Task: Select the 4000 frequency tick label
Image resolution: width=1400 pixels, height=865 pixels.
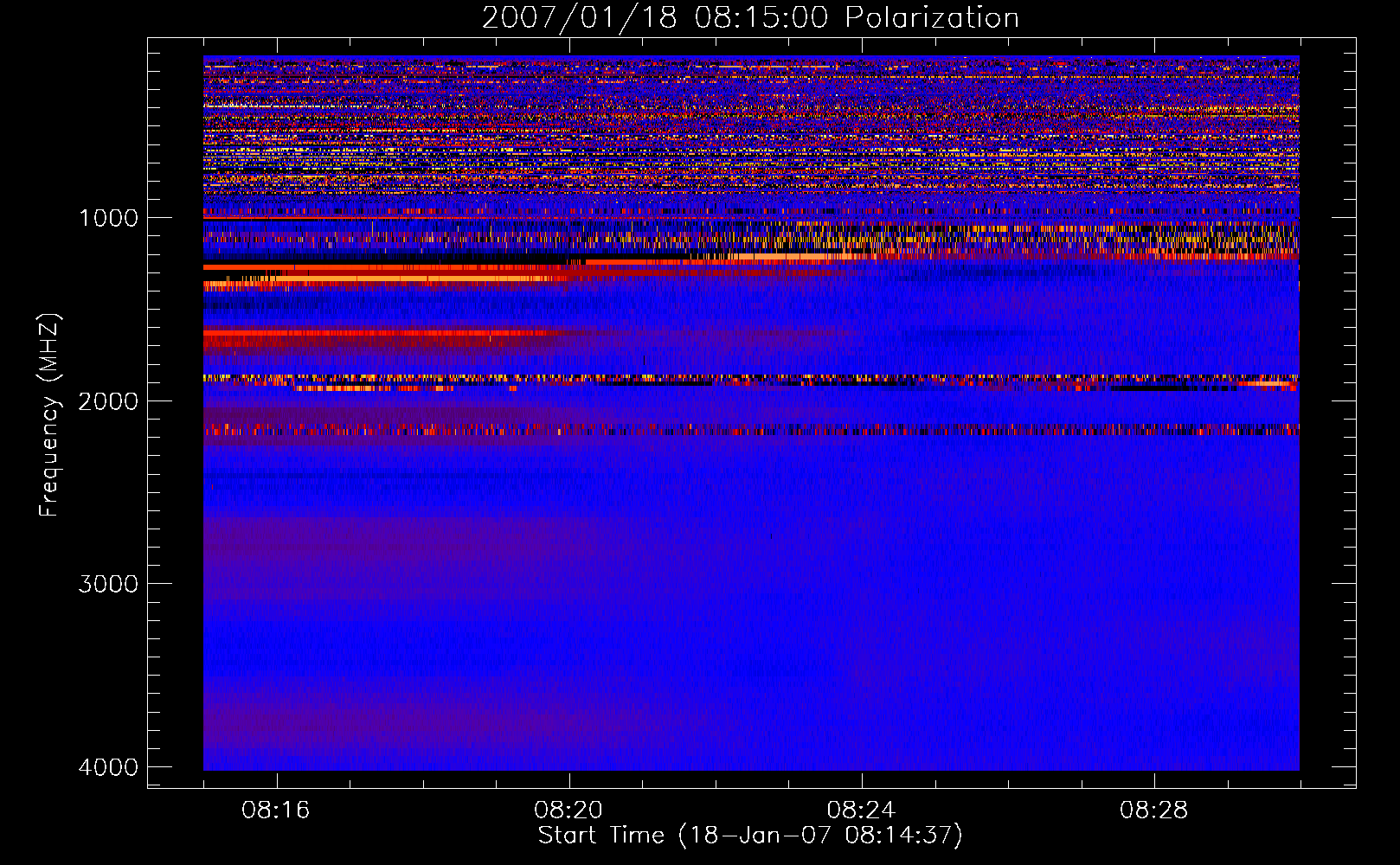Action: click(109, 767)
